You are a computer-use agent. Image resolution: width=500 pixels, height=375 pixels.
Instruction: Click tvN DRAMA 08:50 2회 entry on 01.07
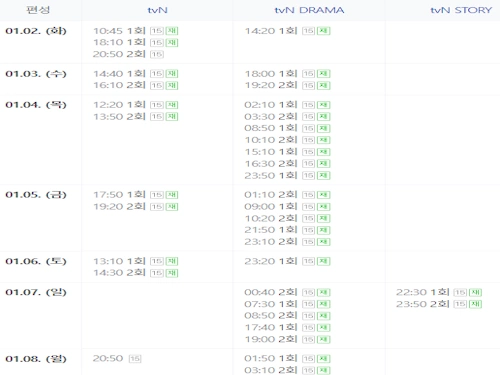tap(287, 316)
